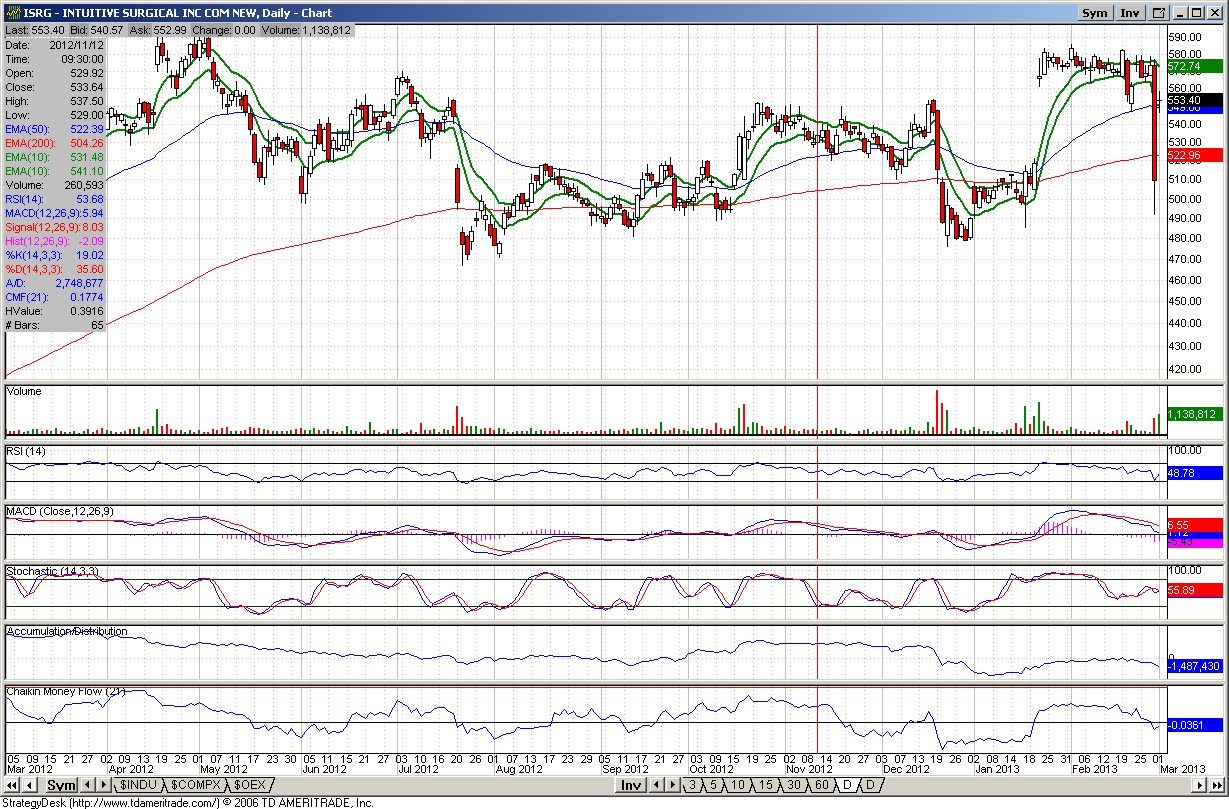
Task: Click the Signal(12,26,9): 8.03 data row
Action: [55, 227]
